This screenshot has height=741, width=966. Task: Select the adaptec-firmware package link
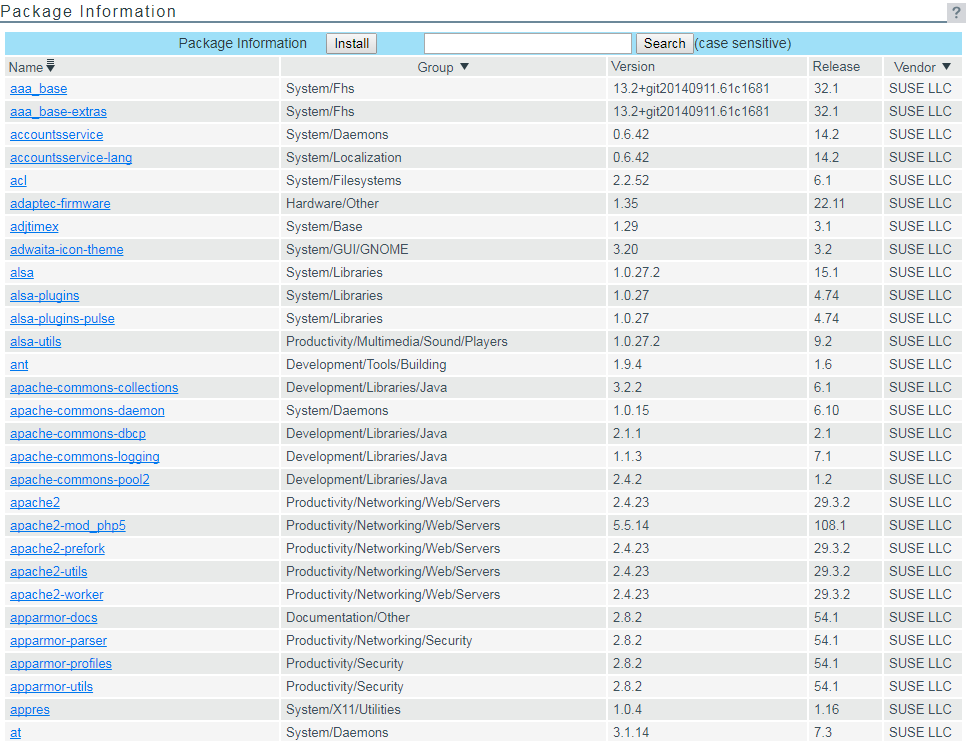point(60,204)
